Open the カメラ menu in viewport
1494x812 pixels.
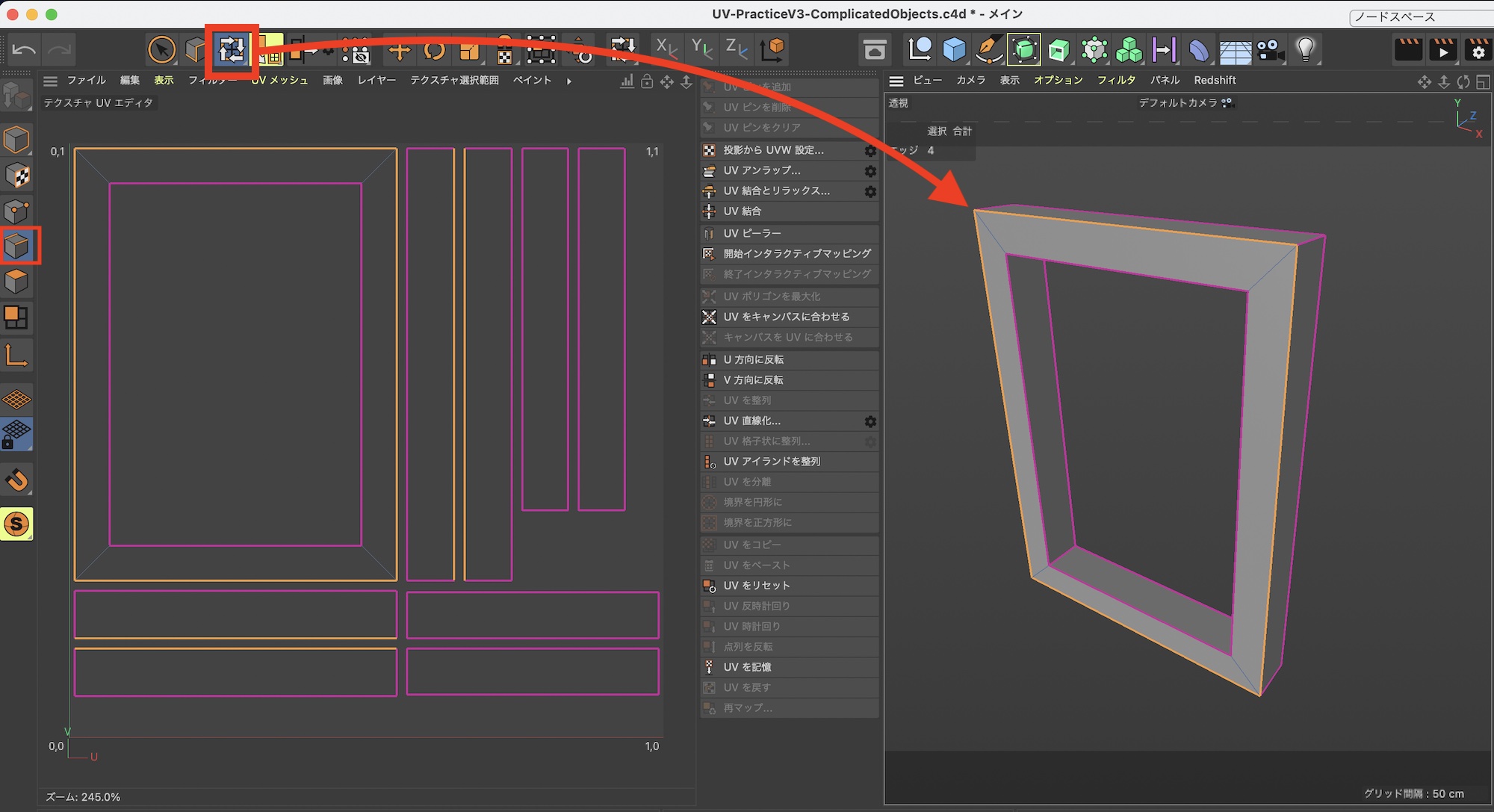(970, 80)
